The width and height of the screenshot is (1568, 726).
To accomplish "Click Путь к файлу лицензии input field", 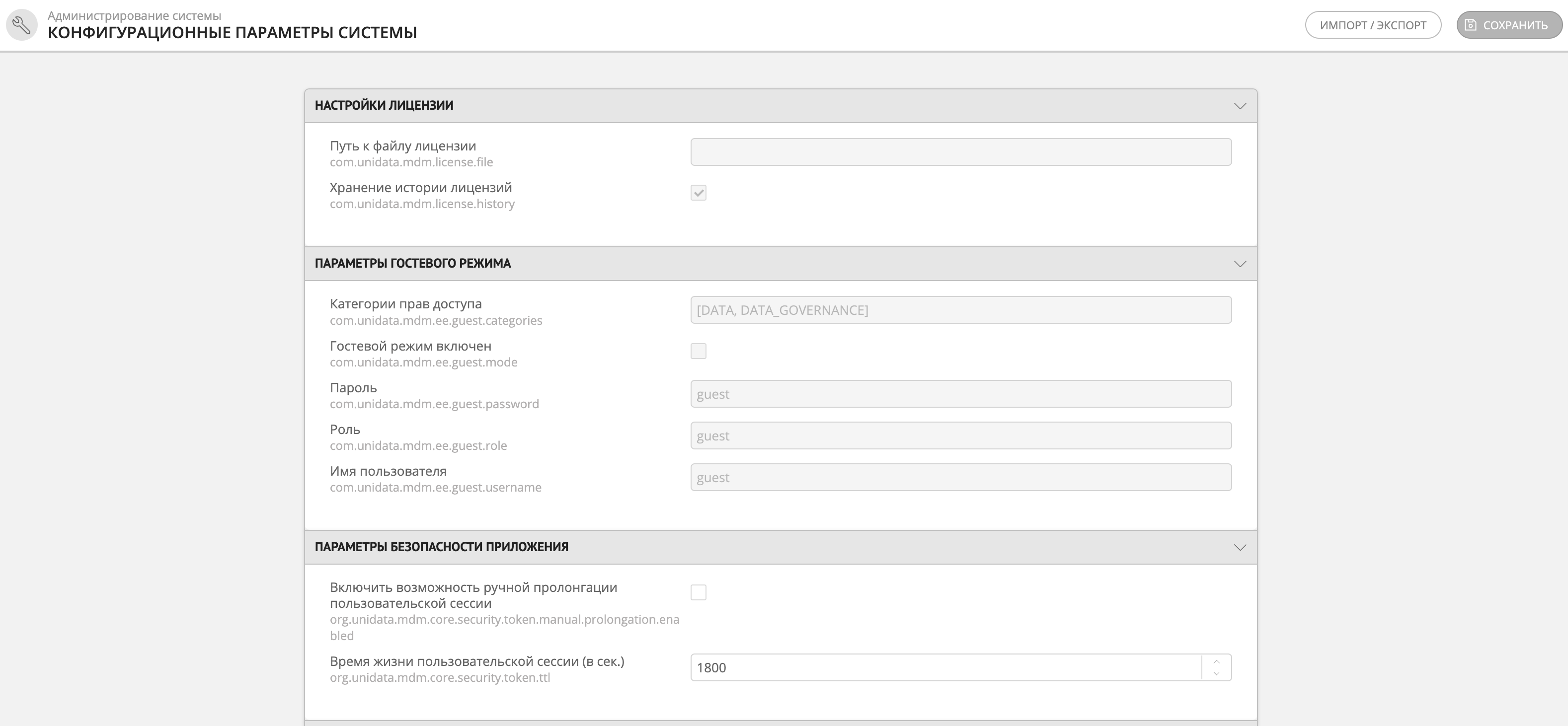I will pos(960,152).
